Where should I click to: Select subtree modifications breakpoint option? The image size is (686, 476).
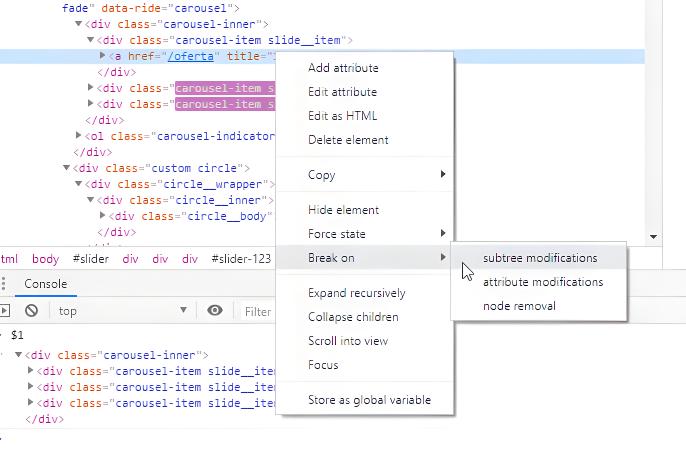coord(539,258)
